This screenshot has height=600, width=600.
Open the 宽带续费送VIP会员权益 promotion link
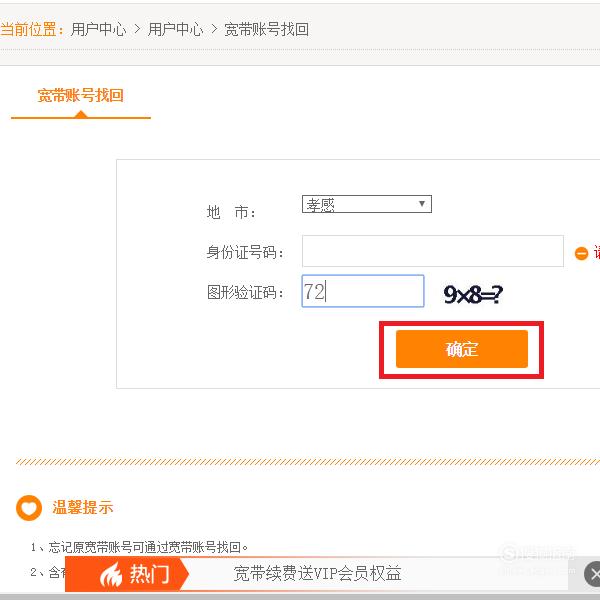317,574
